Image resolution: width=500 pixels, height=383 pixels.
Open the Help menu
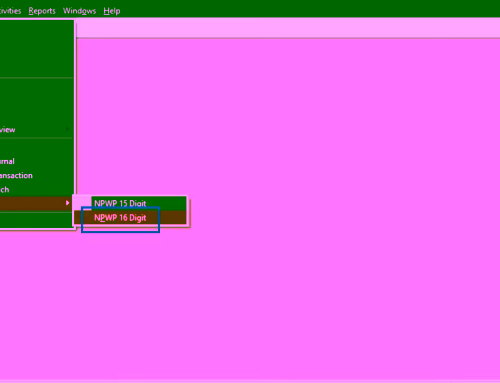(112, 11)
